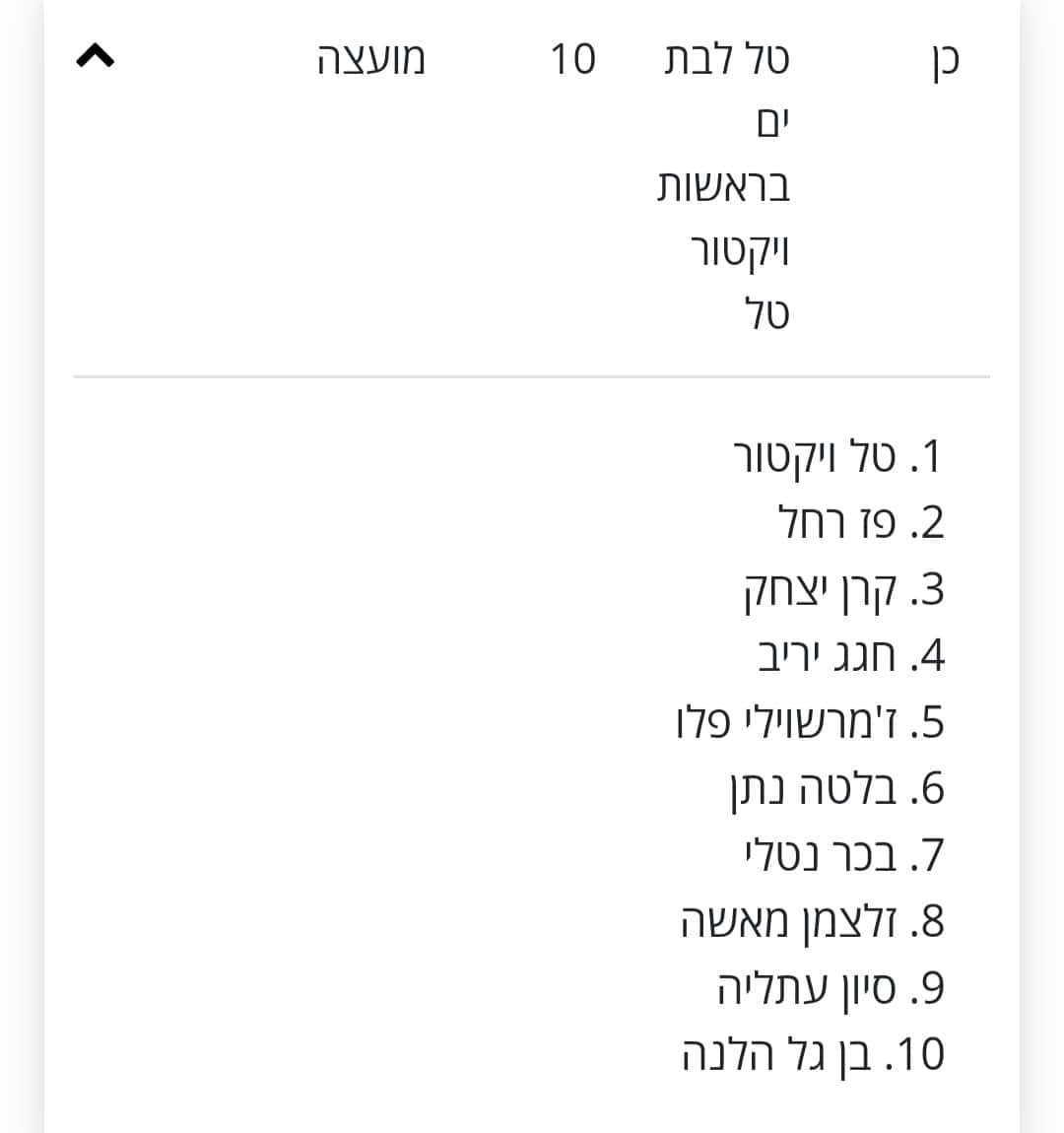Screen dimensions: 1064x1133
Task: Click the final טל line of title
Action: (767, 313)
